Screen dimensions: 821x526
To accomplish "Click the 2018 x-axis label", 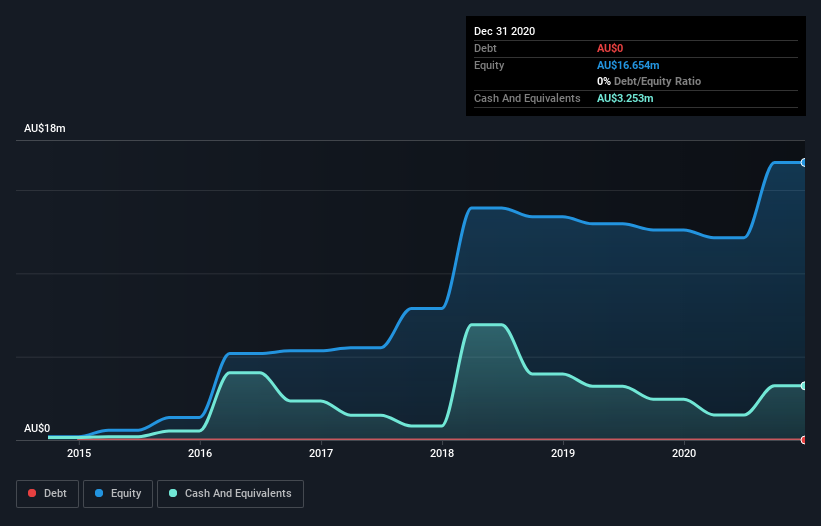I will pyautogui.click(x=442, y=453).
